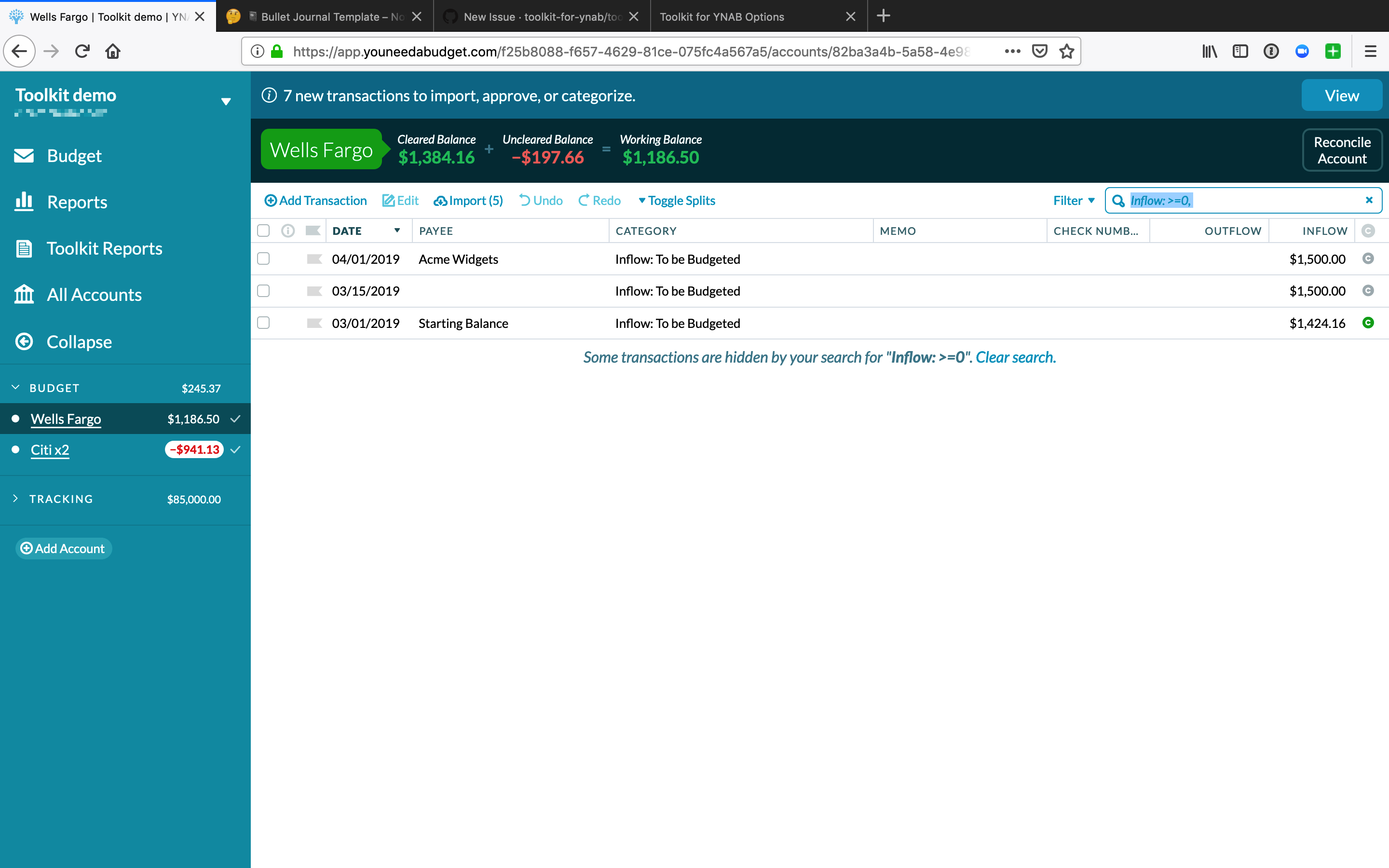The width and height of the screenshot is (1389, 868).
Task: Toggle cleared status on the Starting Balance transaction
Action: pos(1369,323)
